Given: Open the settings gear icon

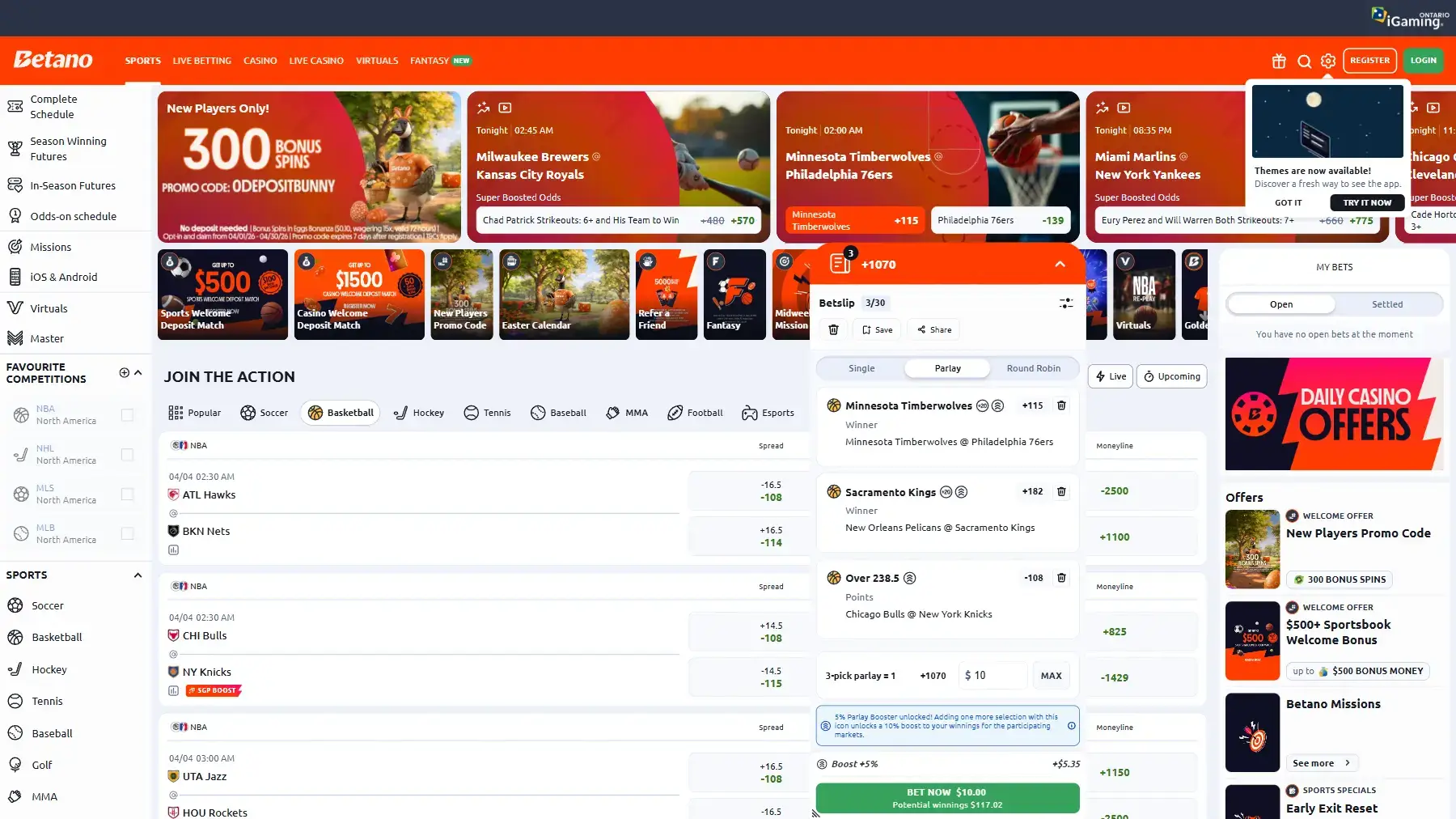Looking at the screenshot, I should point(1328,61).
